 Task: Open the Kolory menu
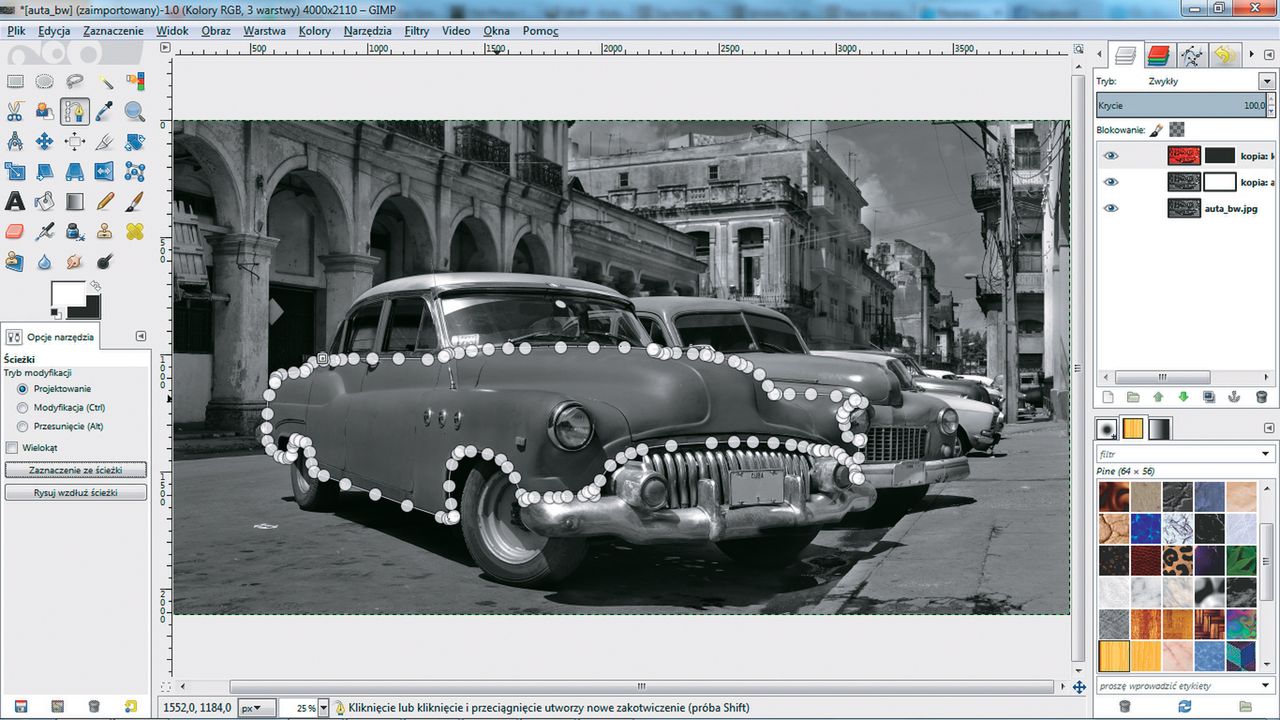[x=314, y=31]
